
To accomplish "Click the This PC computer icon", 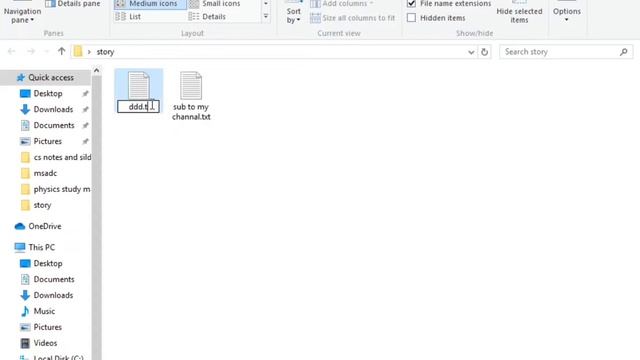I will (x=20, y=247).
